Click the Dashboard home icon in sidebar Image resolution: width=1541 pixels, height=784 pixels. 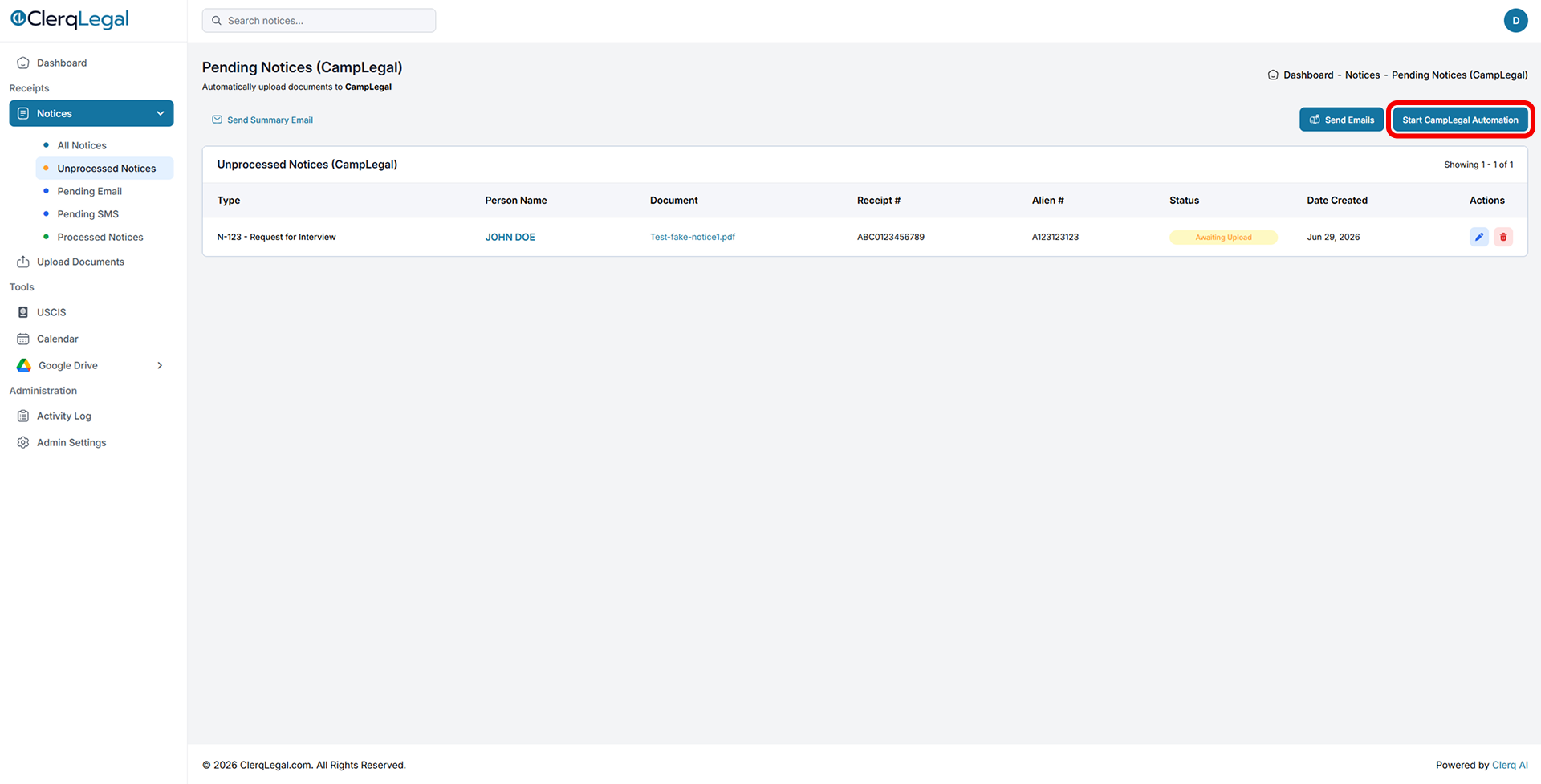[23, 63]
